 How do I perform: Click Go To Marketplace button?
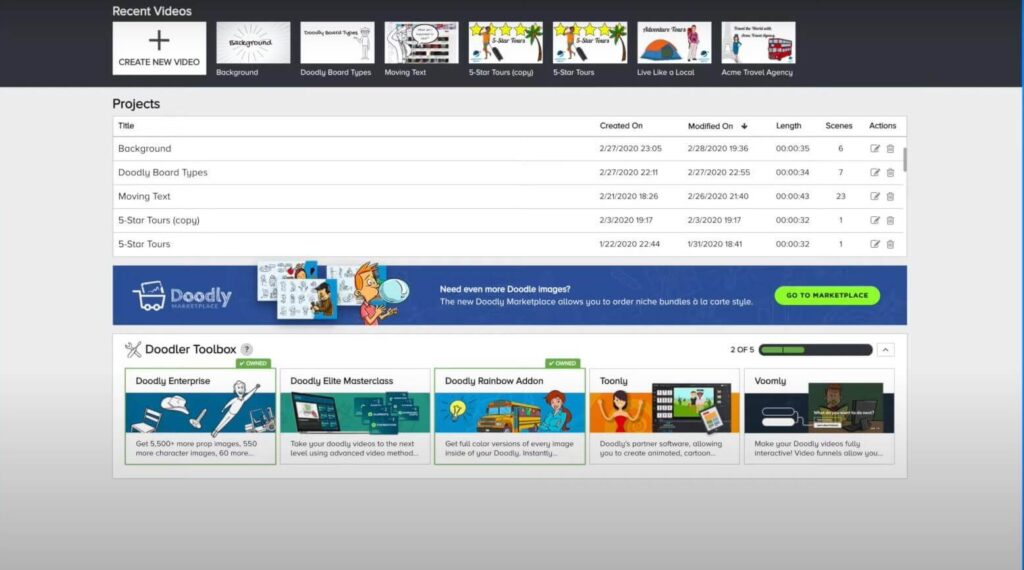(827, 295)
